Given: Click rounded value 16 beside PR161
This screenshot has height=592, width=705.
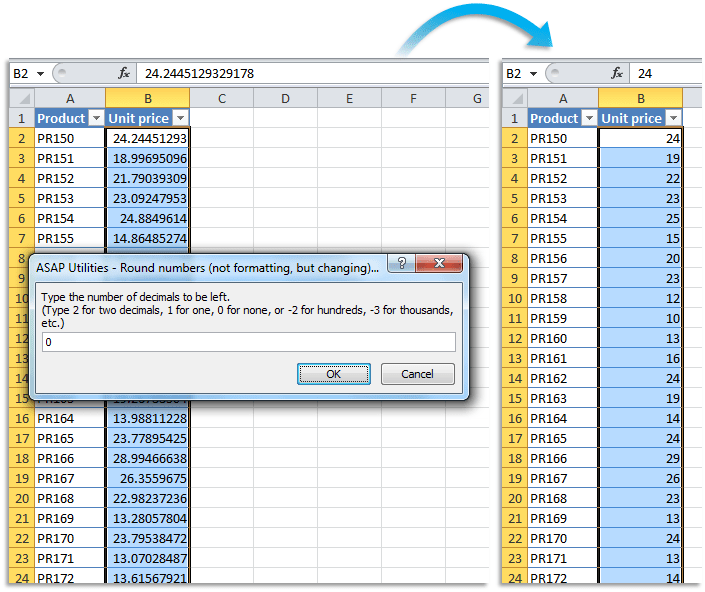Looking at the screenshot, I should (640, 358).
